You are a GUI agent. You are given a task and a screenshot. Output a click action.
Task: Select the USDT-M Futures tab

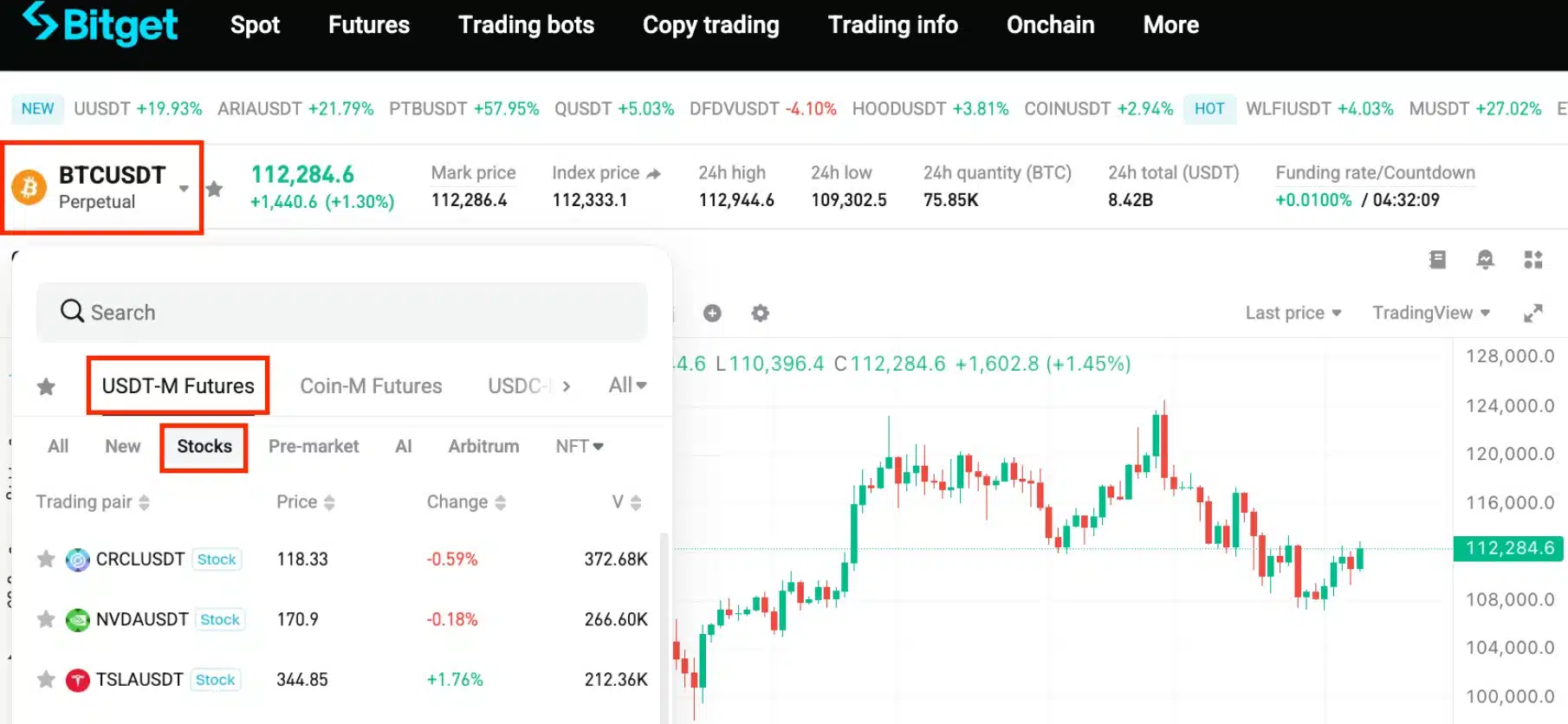point(178,385)
